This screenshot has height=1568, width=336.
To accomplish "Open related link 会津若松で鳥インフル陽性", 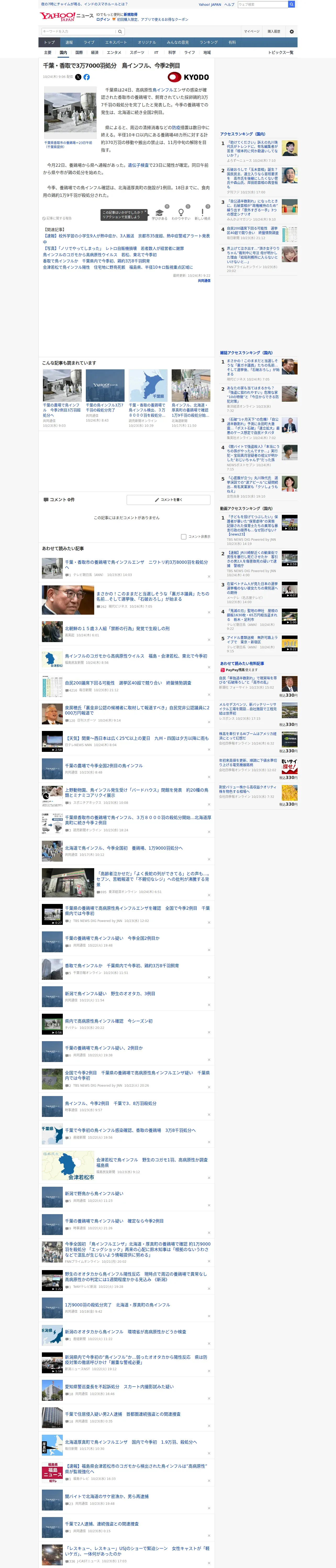I will (x=118, y=267).
